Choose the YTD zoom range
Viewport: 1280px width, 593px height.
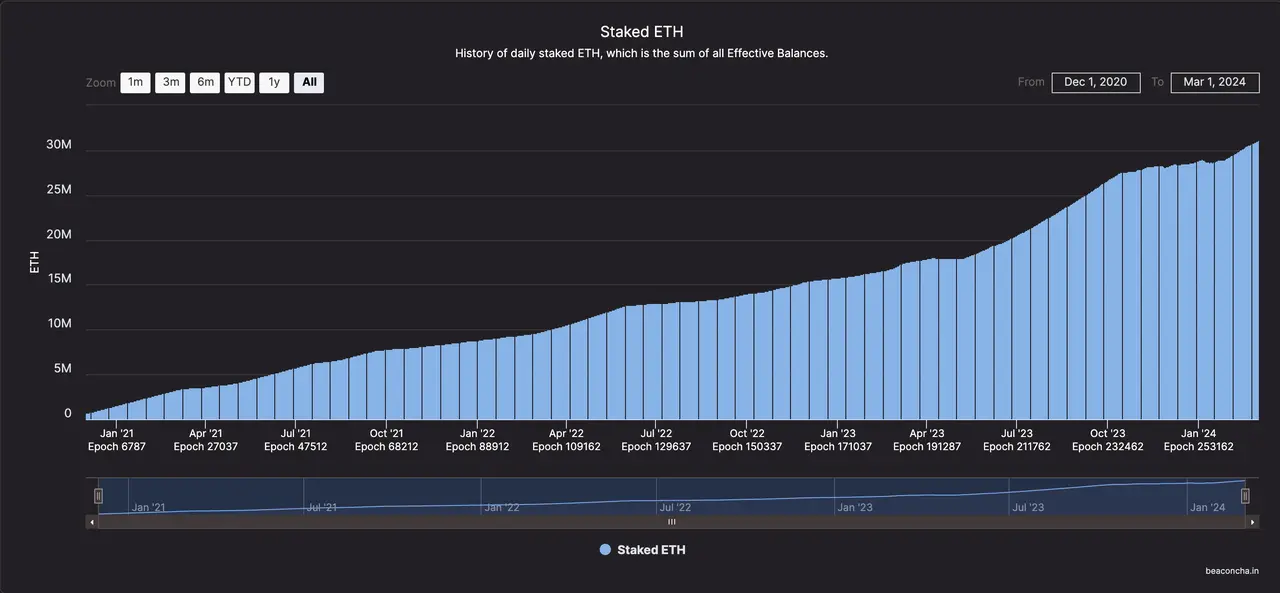click(239, 82)
